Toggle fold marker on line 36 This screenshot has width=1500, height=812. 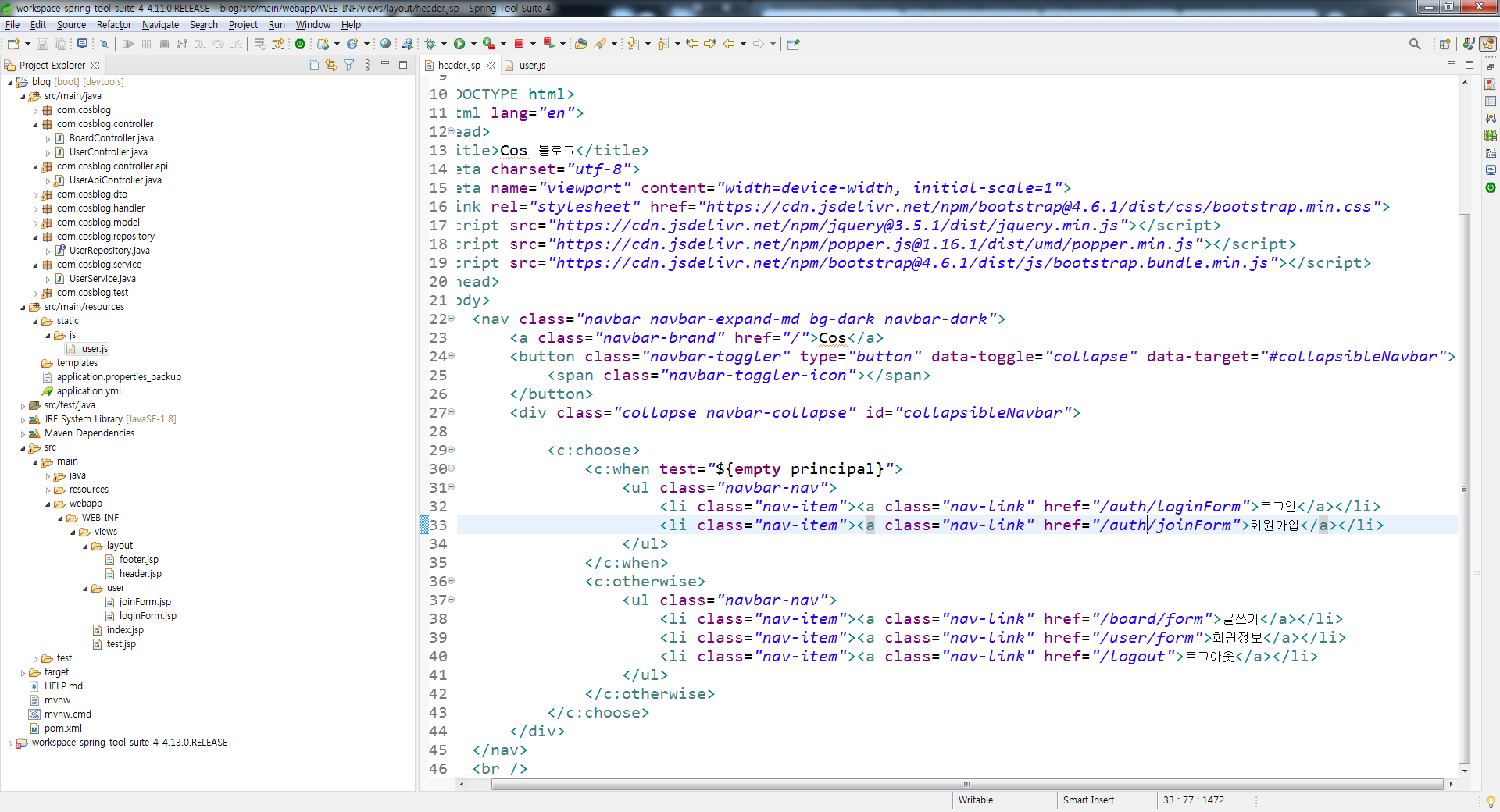point(452,581)
